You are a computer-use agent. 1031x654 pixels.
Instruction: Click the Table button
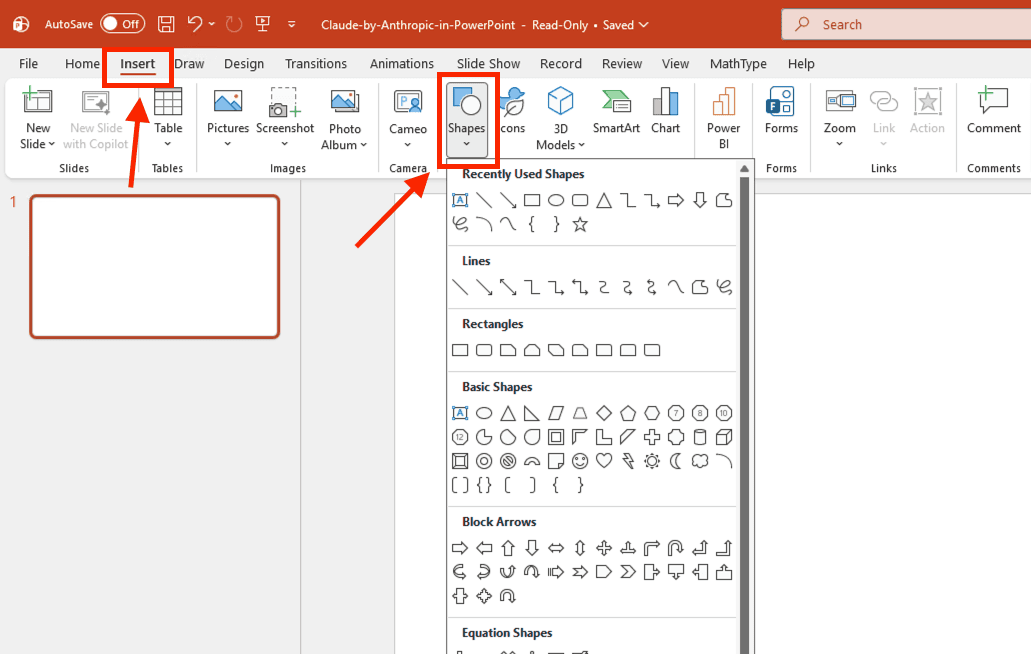click(x=168, y=110)
